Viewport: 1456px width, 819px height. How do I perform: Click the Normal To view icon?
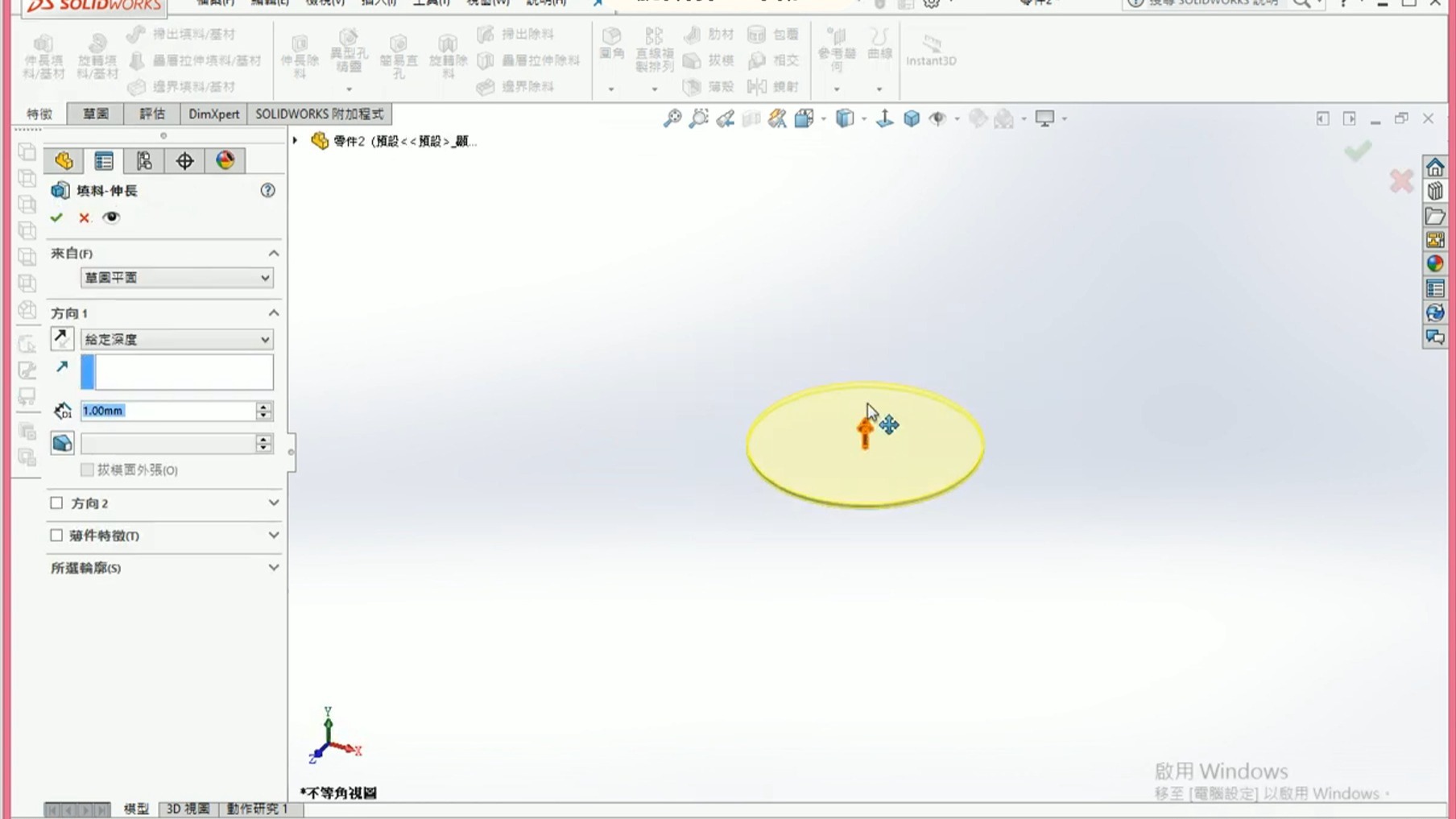[884, 118]
